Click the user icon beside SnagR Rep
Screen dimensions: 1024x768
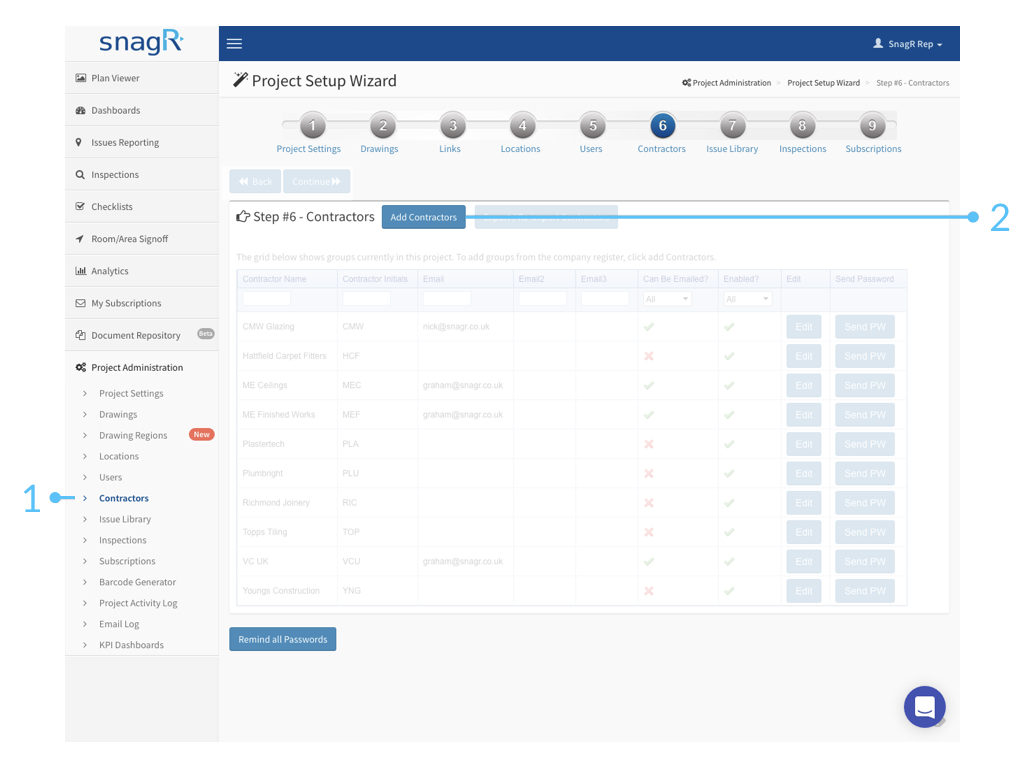point(878,43)
